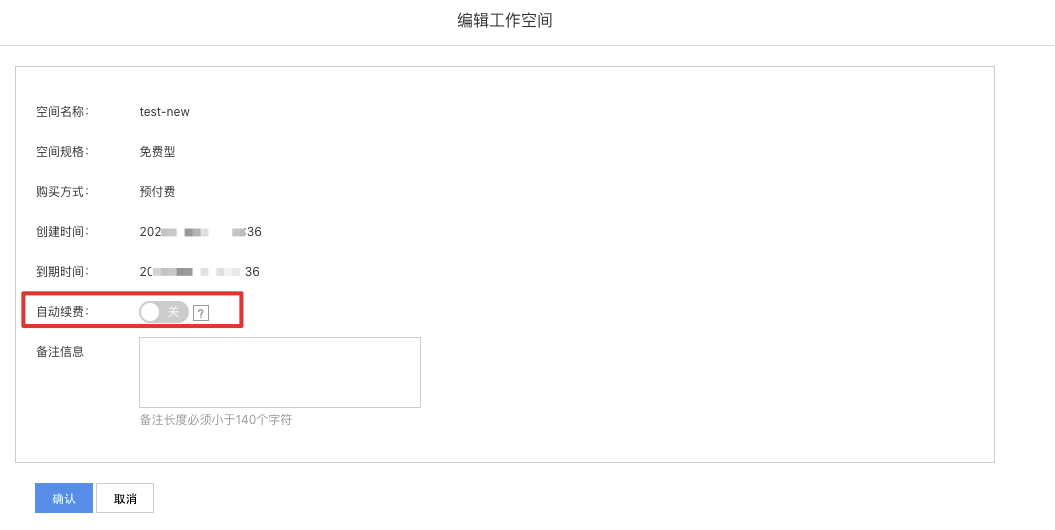Click the question mark help icon

pos(201,313)
